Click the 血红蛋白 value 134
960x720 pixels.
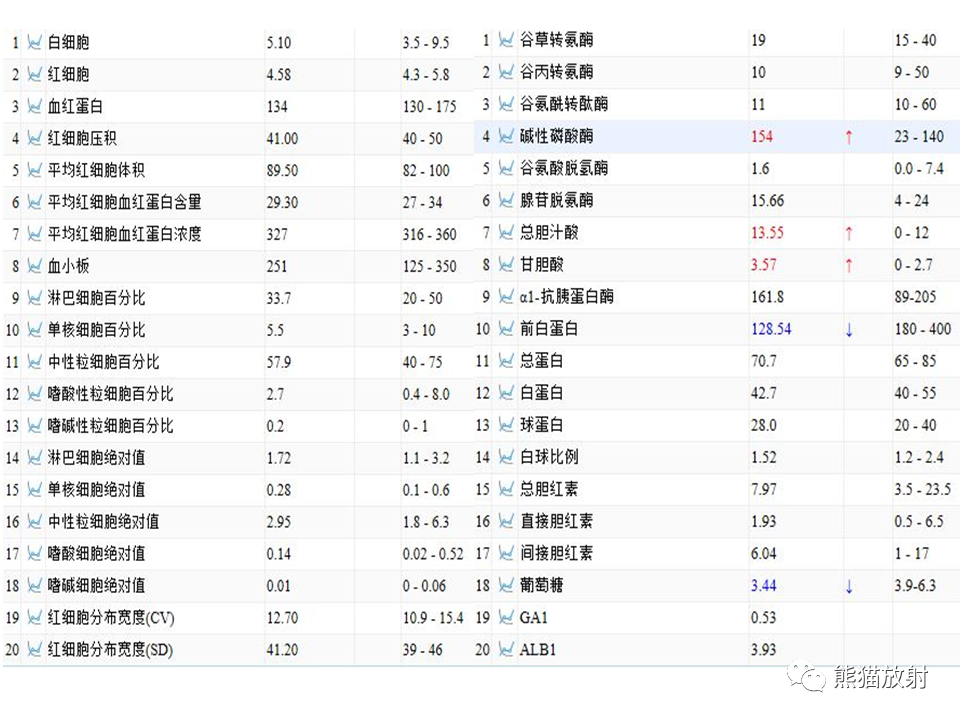point(277,107)
